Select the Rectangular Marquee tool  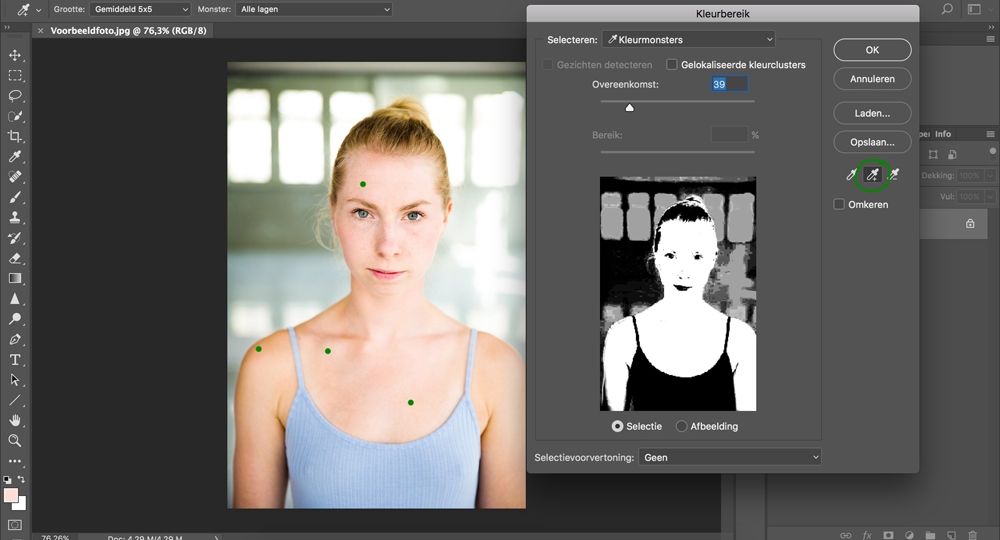(x=15, y=76)
